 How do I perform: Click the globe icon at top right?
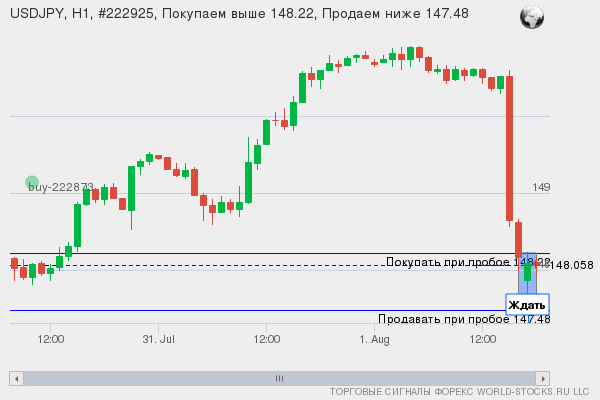point(532,17)
